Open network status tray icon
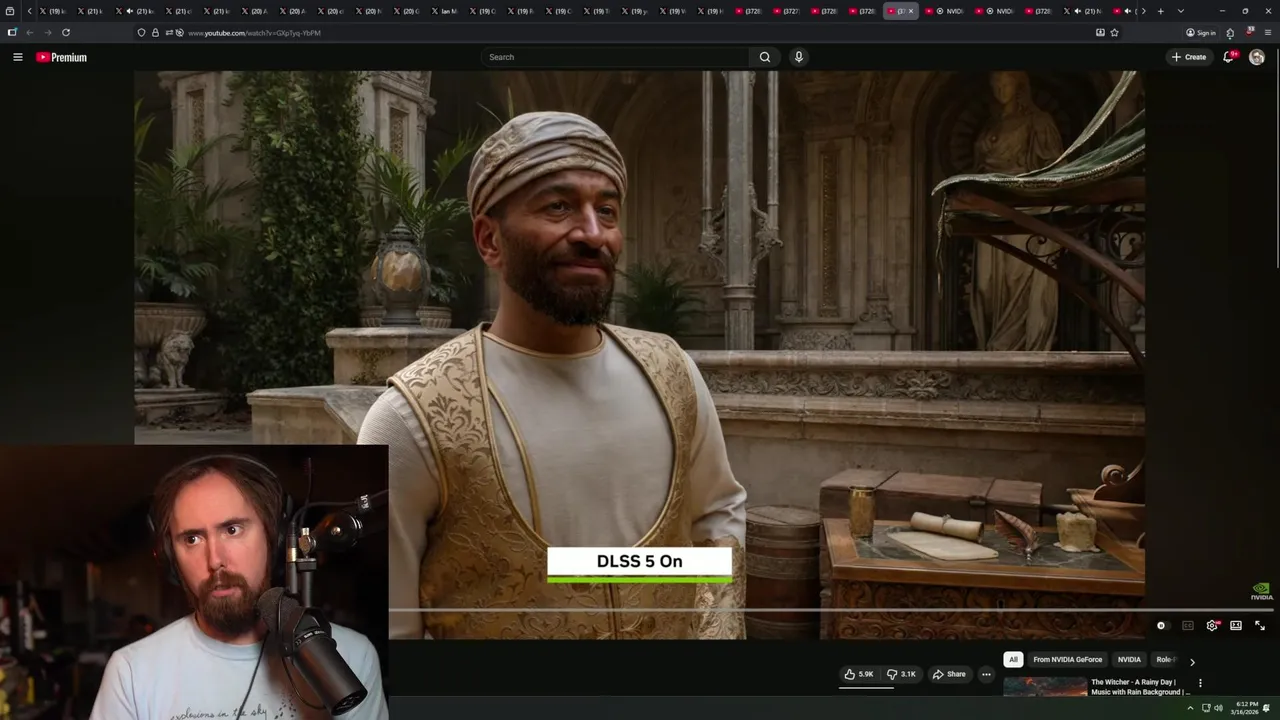The height and width of the screenshot is (720, 1280). tap(1206, 708)
